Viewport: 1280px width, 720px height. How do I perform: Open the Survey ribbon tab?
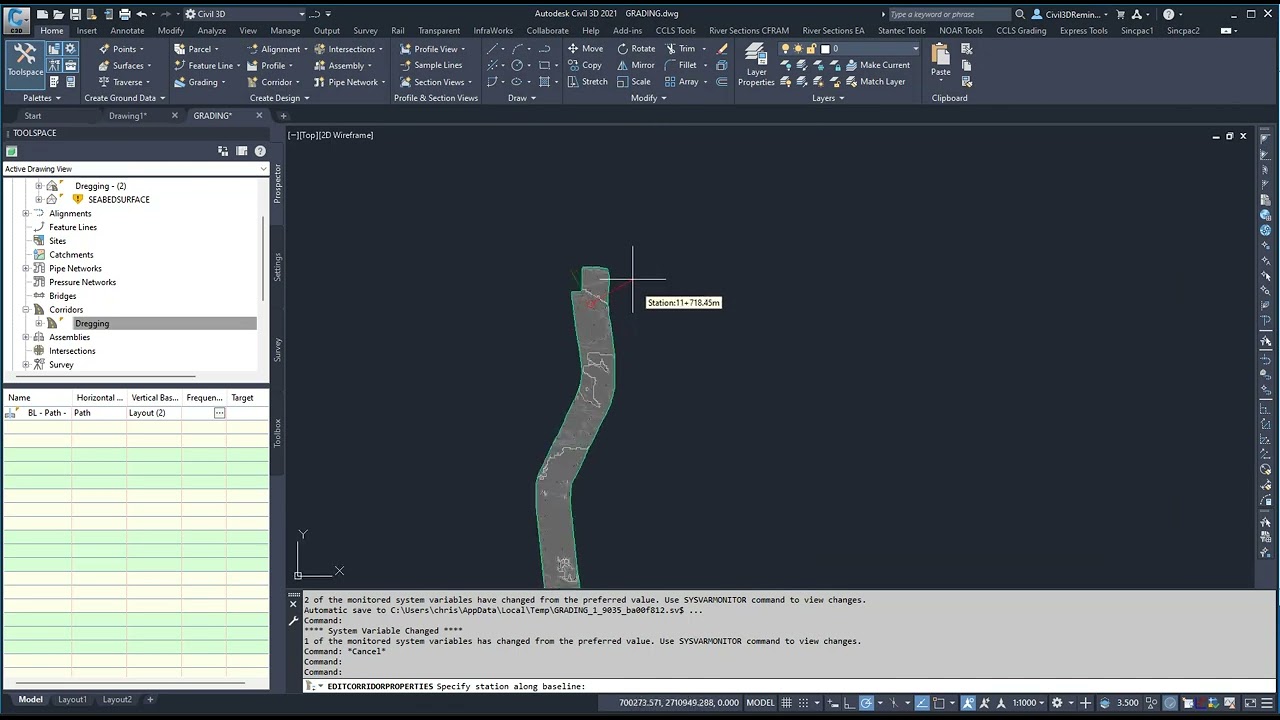click(365, 30)
